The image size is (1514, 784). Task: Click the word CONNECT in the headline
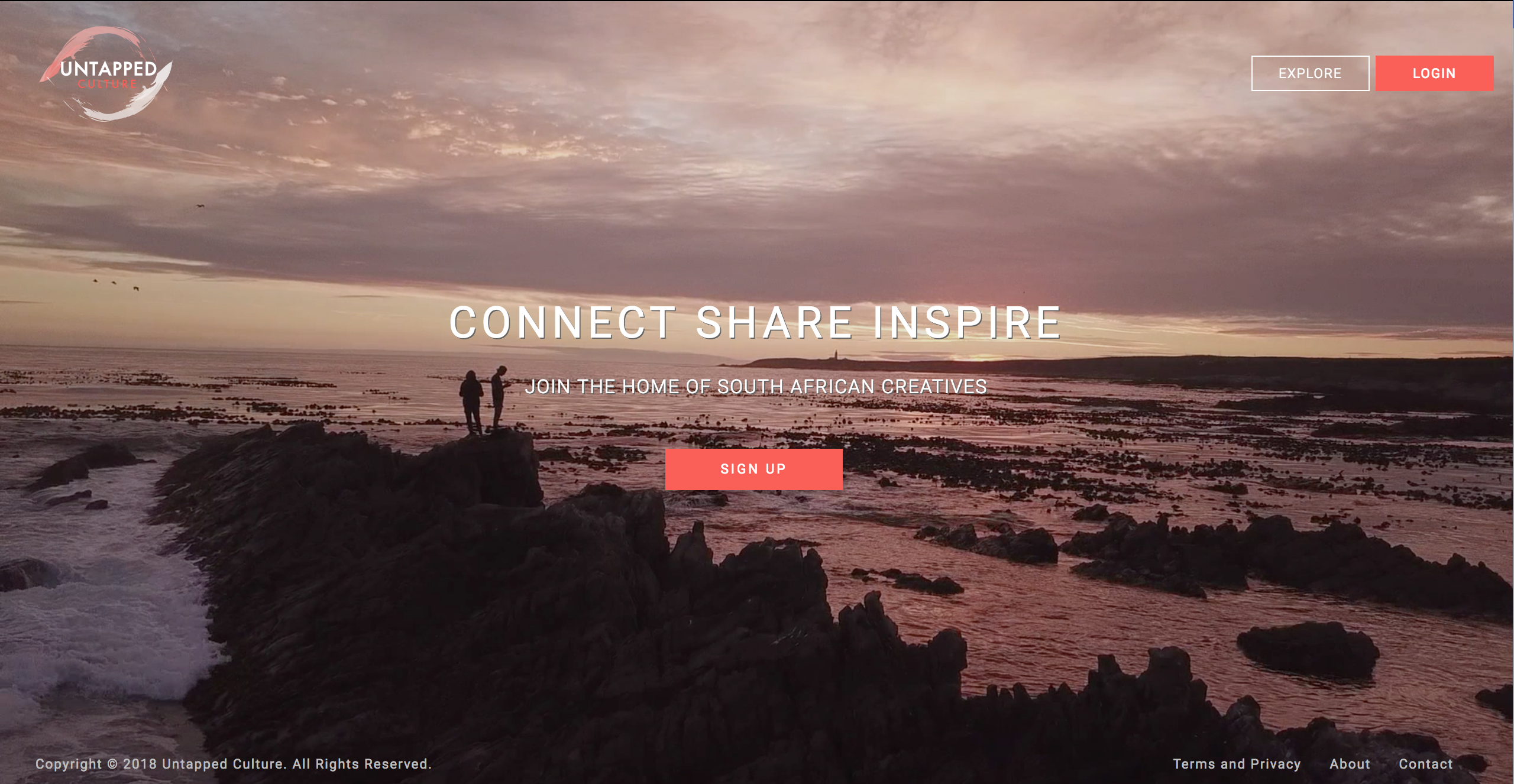[x=562, y=323]
